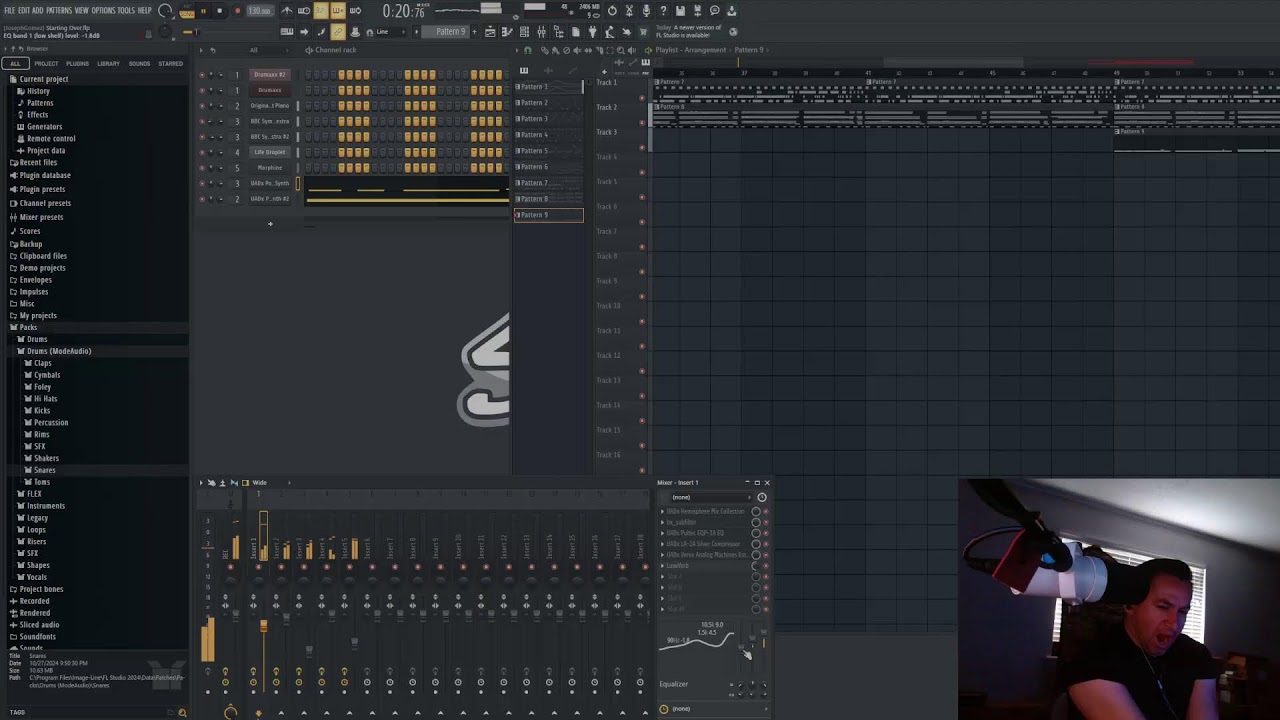Screen dimensions: 1280x720
Task: Mute the Life Droplet channel
Action: 202,152
